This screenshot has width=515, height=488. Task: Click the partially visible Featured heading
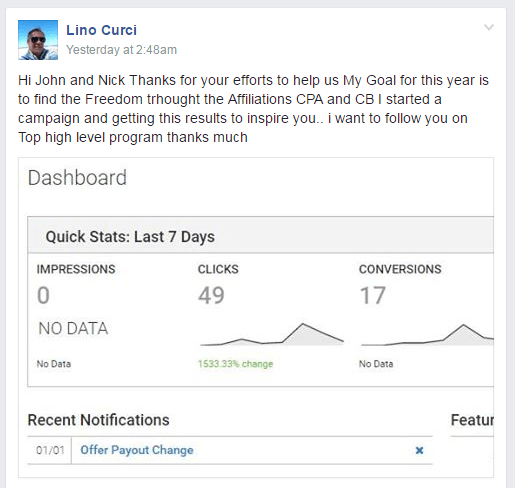tap(472, 420)
